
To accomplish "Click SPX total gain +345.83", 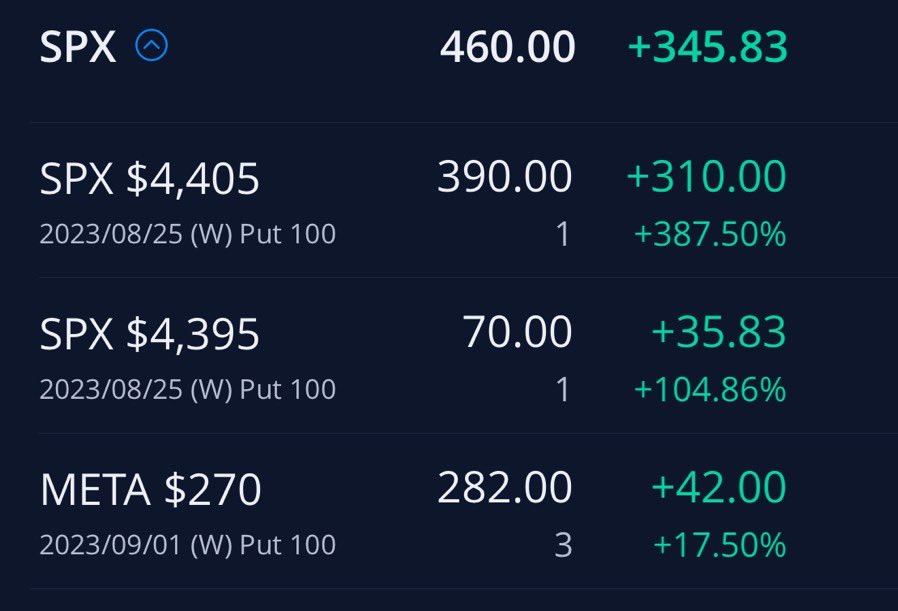I will coord(707,47).
